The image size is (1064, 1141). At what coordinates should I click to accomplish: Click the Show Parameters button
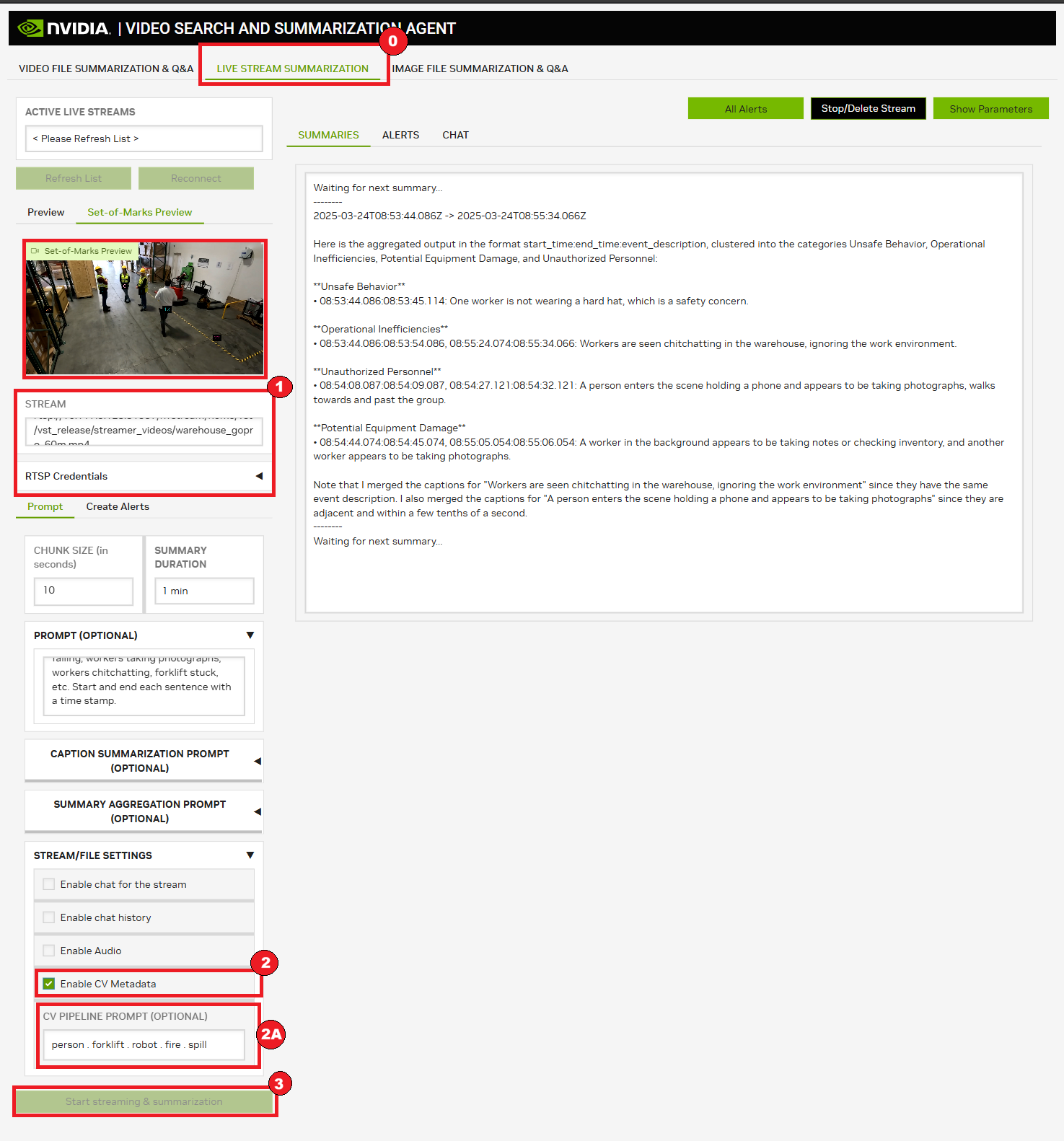[x=990, y=109]
